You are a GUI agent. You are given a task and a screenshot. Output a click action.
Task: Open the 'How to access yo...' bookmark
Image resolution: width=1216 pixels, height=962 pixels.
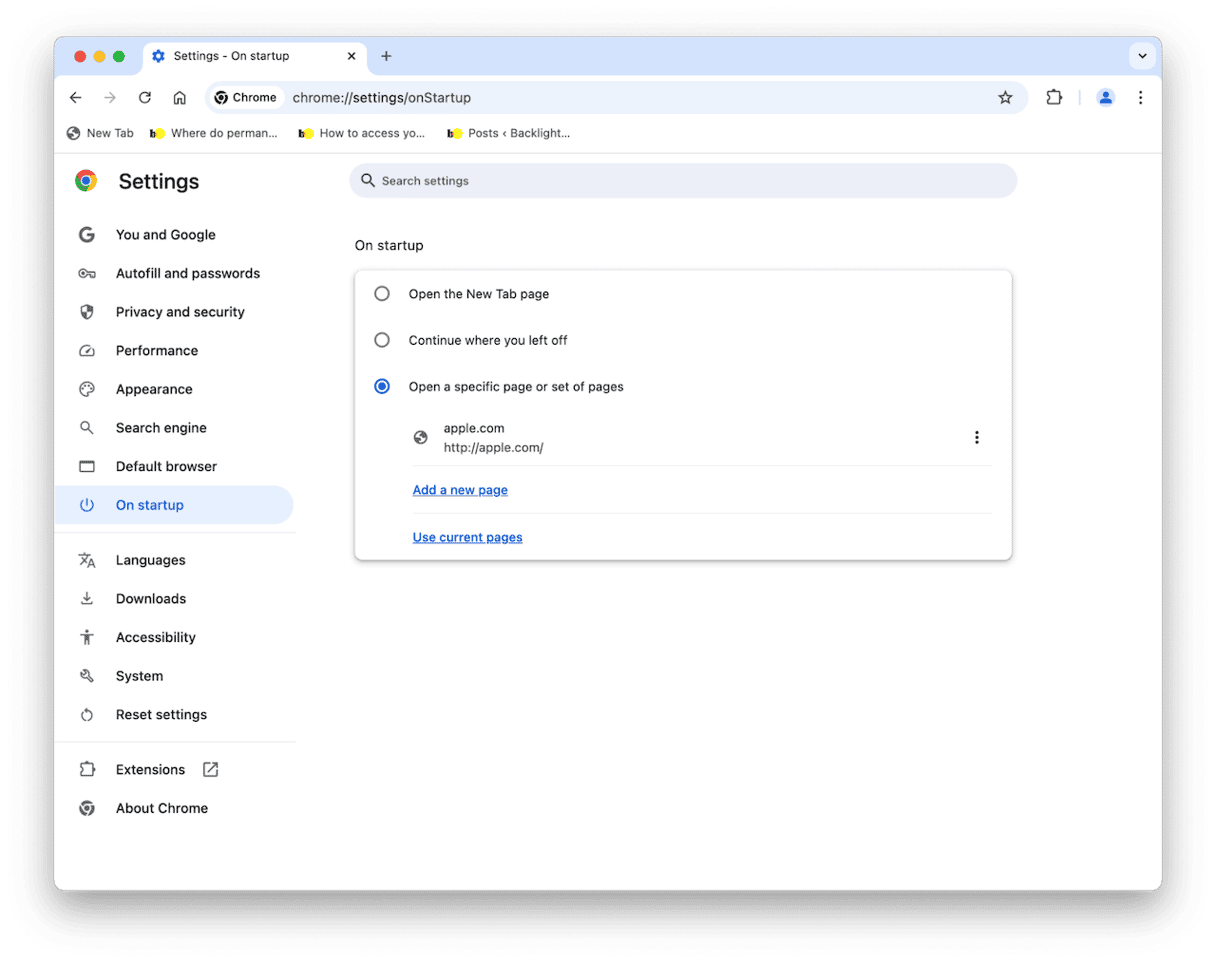(362, 133)
